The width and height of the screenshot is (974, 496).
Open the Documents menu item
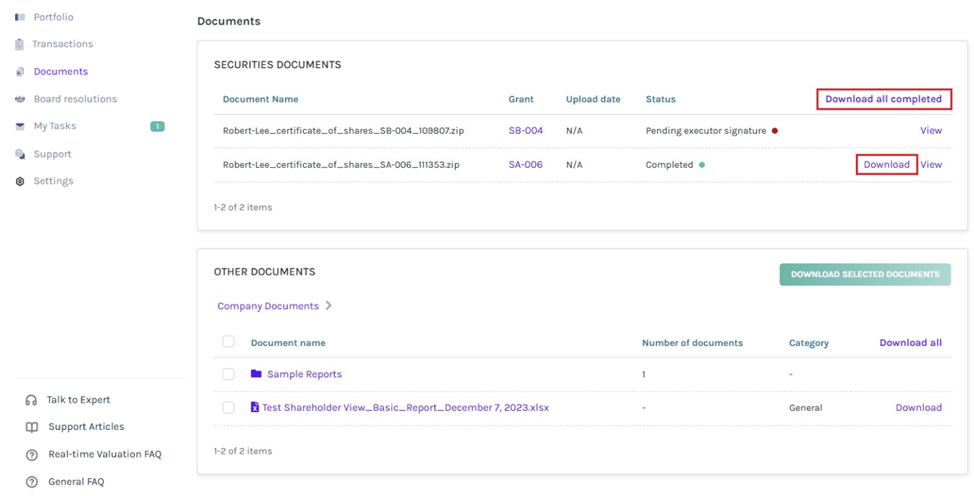click(x=60, y=72)
